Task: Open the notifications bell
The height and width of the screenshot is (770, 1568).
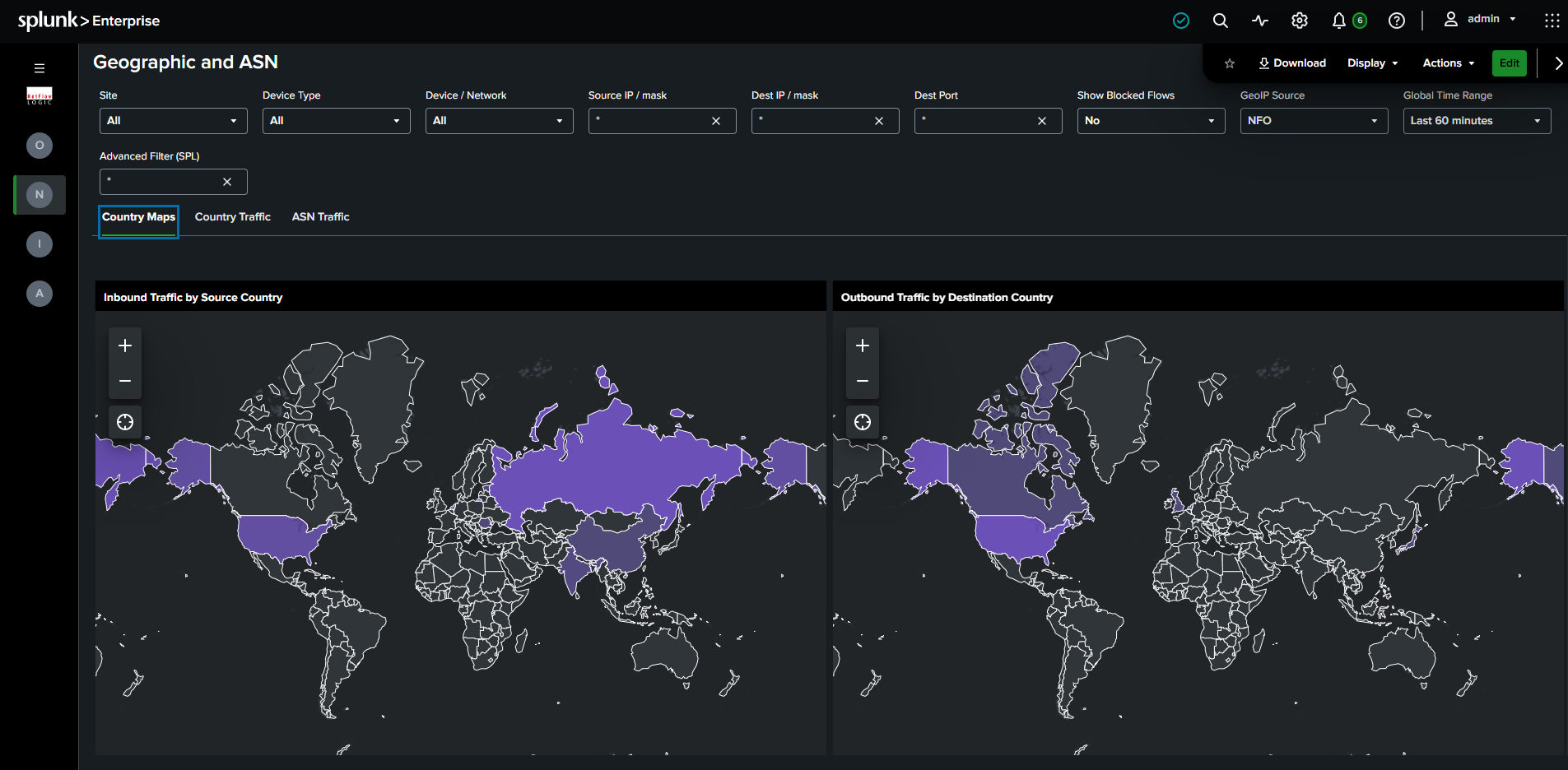Action: 1339,21
